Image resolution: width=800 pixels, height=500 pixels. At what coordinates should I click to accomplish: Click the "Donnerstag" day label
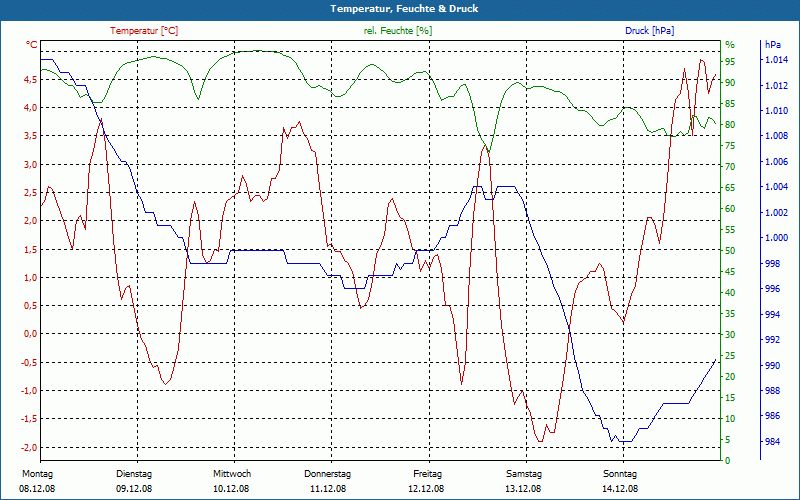(x=328, y=474)
